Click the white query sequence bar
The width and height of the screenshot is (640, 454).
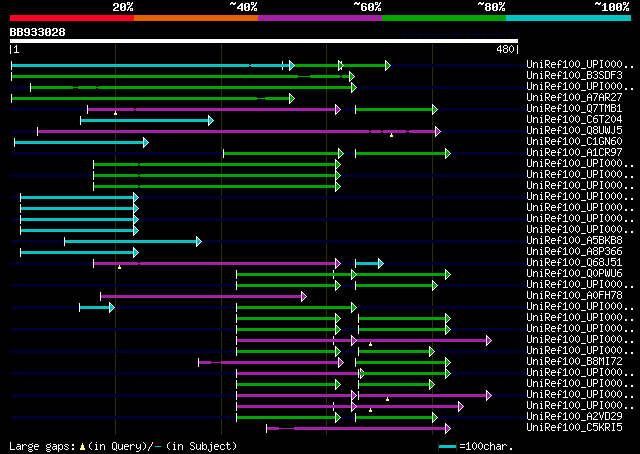(x=264, y=41)
